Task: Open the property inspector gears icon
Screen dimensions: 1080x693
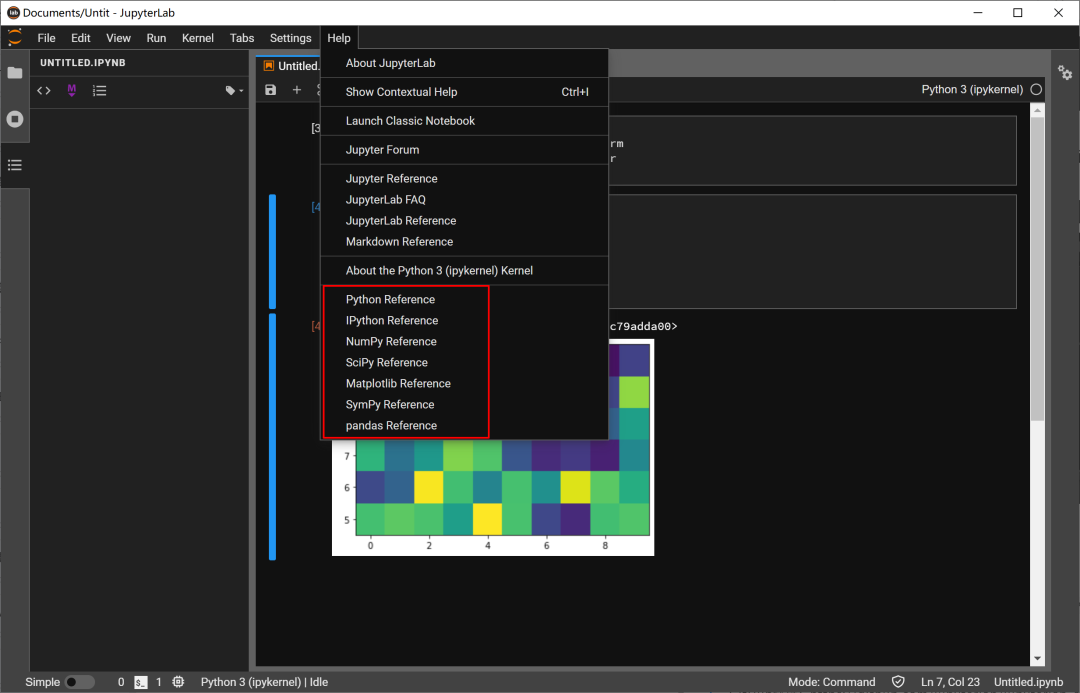Action: coord(1065,72)
